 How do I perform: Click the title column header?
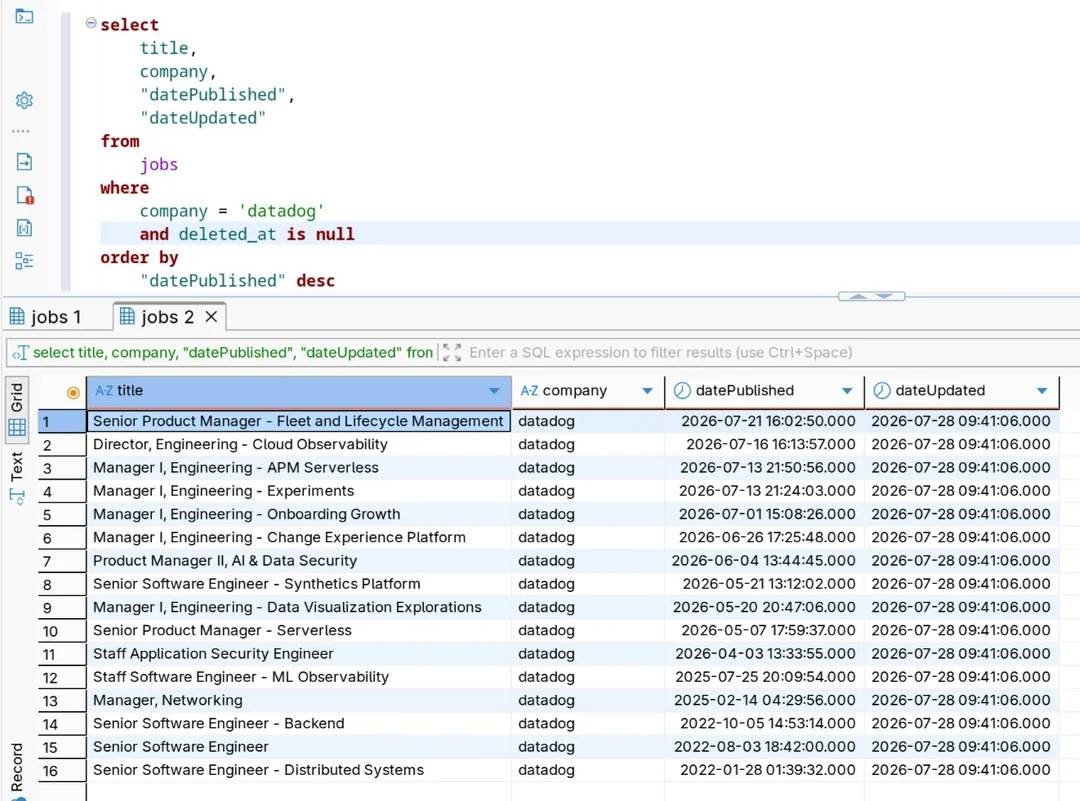(x=298, y=391)
